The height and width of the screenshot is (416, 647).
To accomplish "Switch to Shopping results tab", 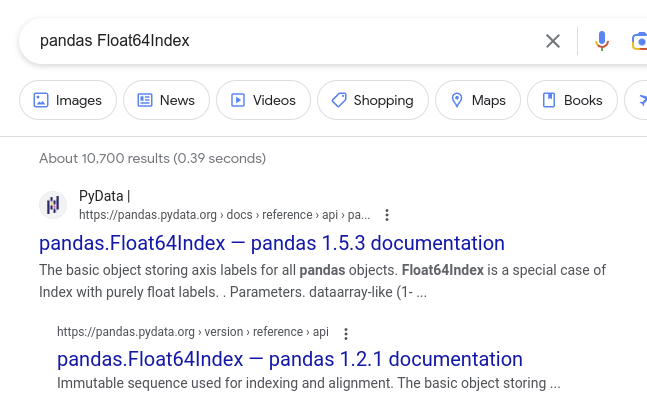I will click(x=373, y=100).
